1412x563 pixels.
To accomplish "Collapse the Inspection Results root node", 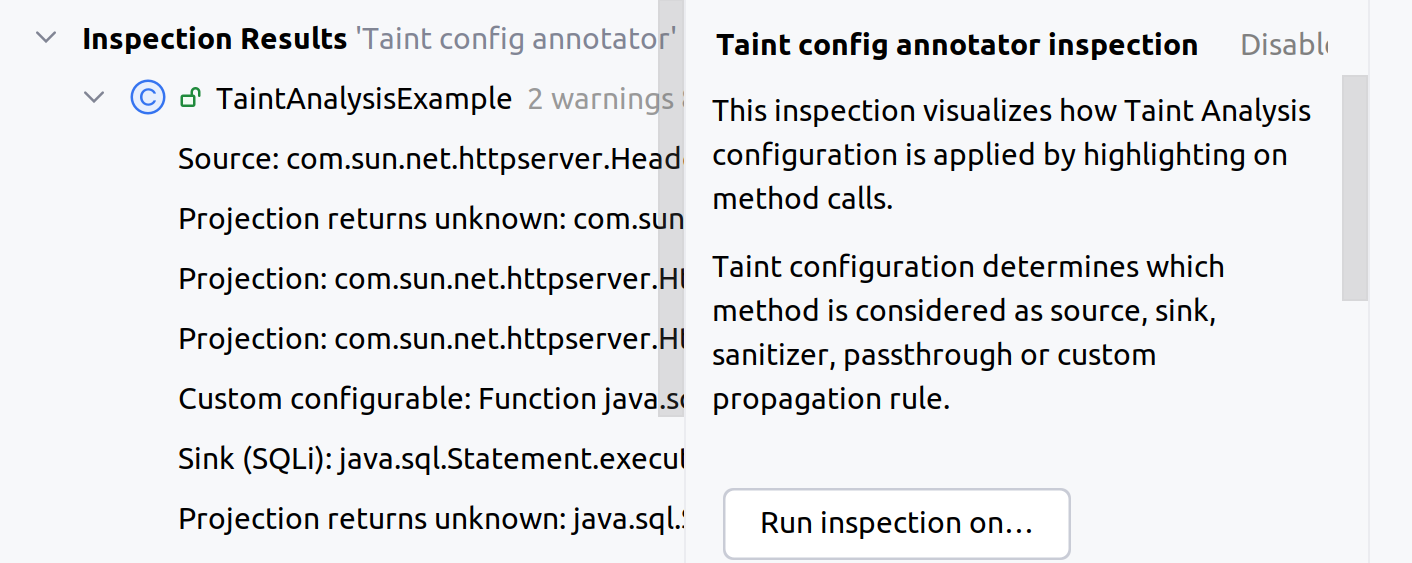I will click(x=45, y=39).
